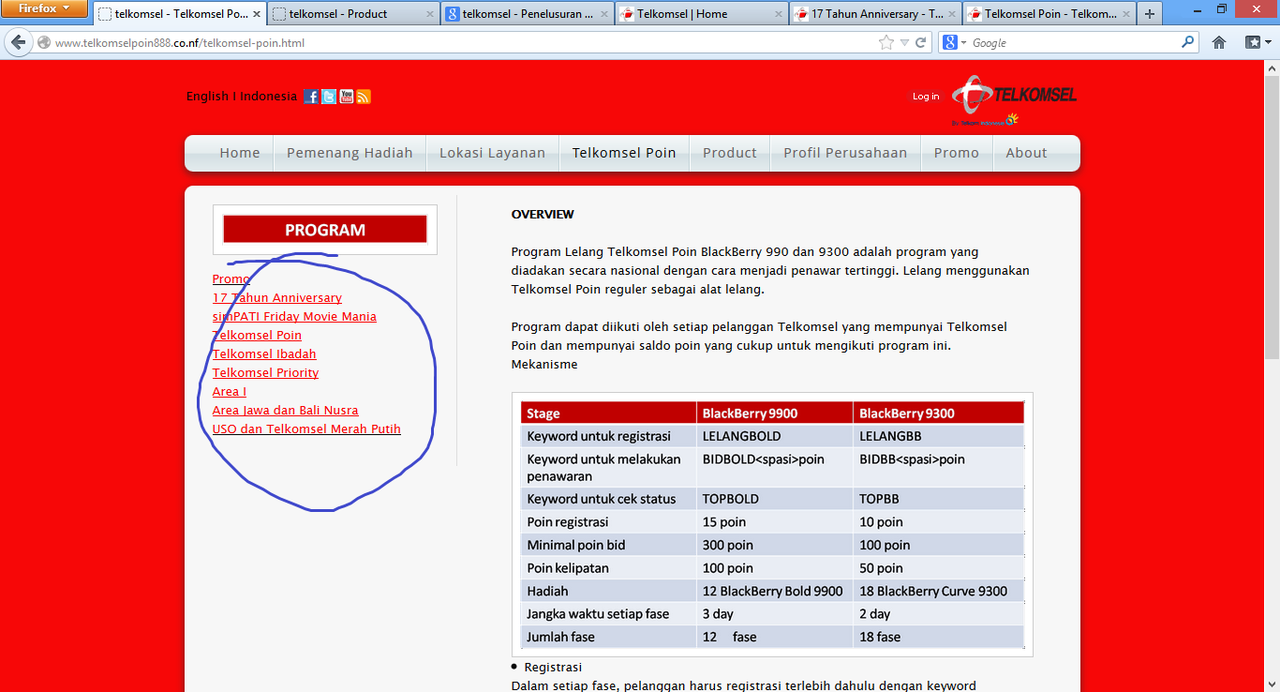Click the PROGRAM sidebar banner

[x=325, y=229]
